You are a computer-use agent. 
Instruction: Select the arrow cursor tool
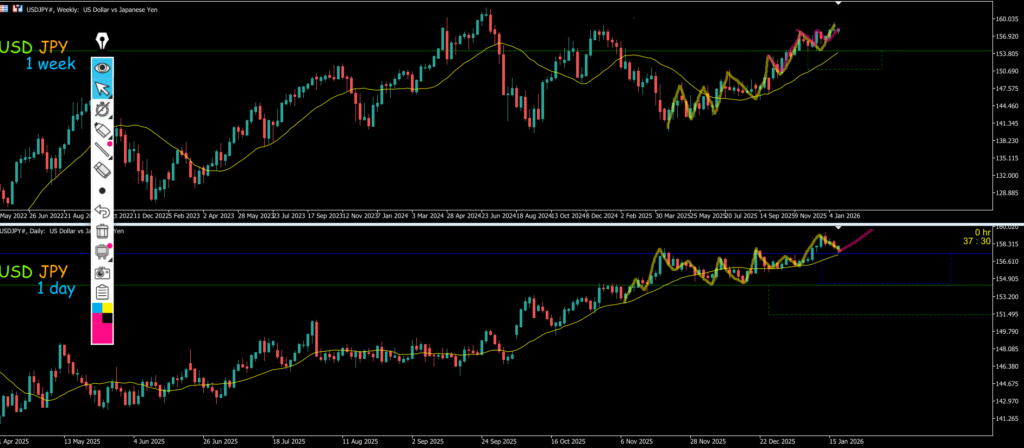coord(102,88)
